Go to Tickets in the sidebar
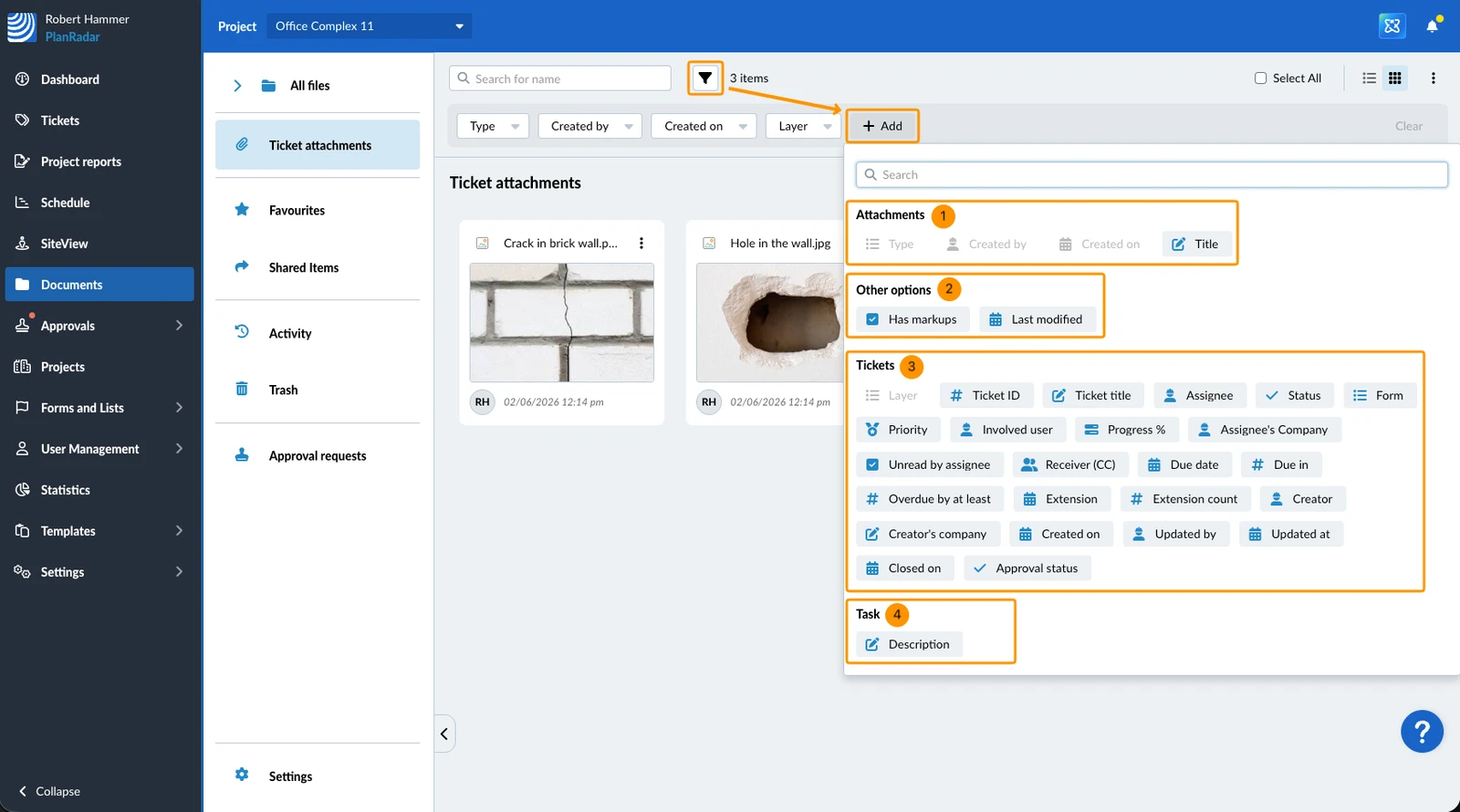The width and height of the screenshot is (1460, 812). 100,120
